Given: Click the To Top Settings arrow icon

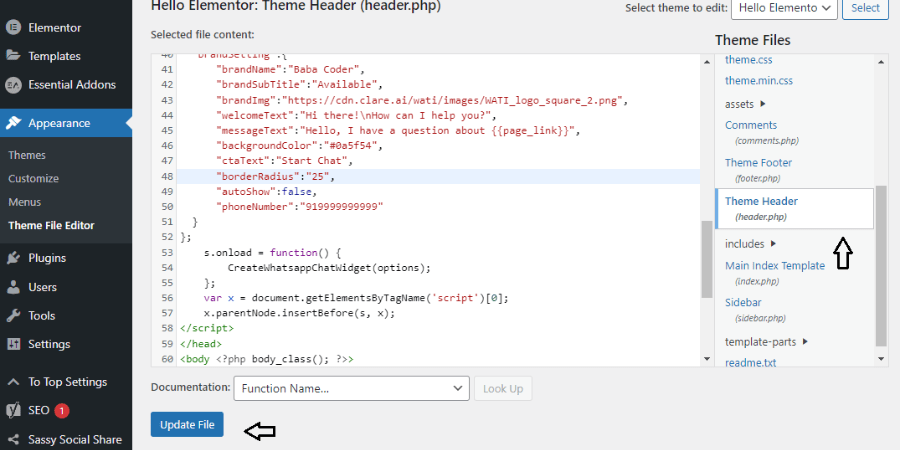Looking at the screenshot, I should pyautogui.click(x=13, y=382).
